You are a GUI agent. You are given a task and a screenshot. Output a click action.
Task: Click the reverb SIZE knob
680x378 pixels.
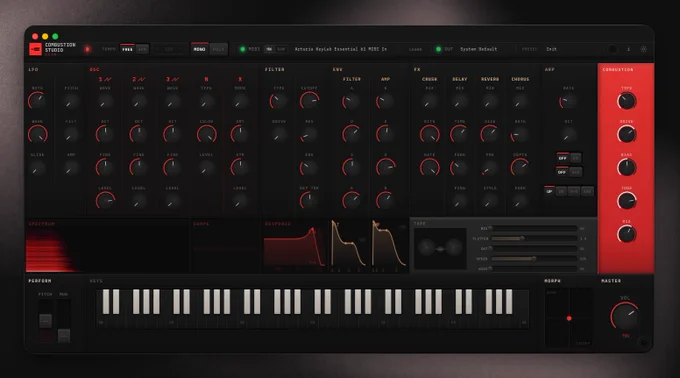coord(490,134)
